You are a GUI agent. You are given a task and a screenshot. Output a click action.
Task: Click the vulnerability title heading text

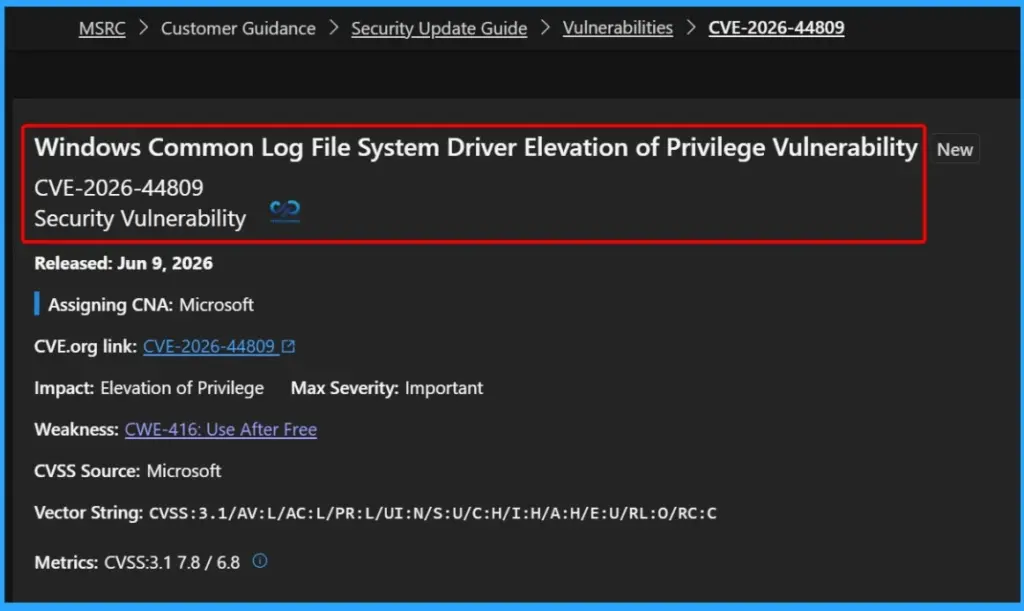click(476, 148)
